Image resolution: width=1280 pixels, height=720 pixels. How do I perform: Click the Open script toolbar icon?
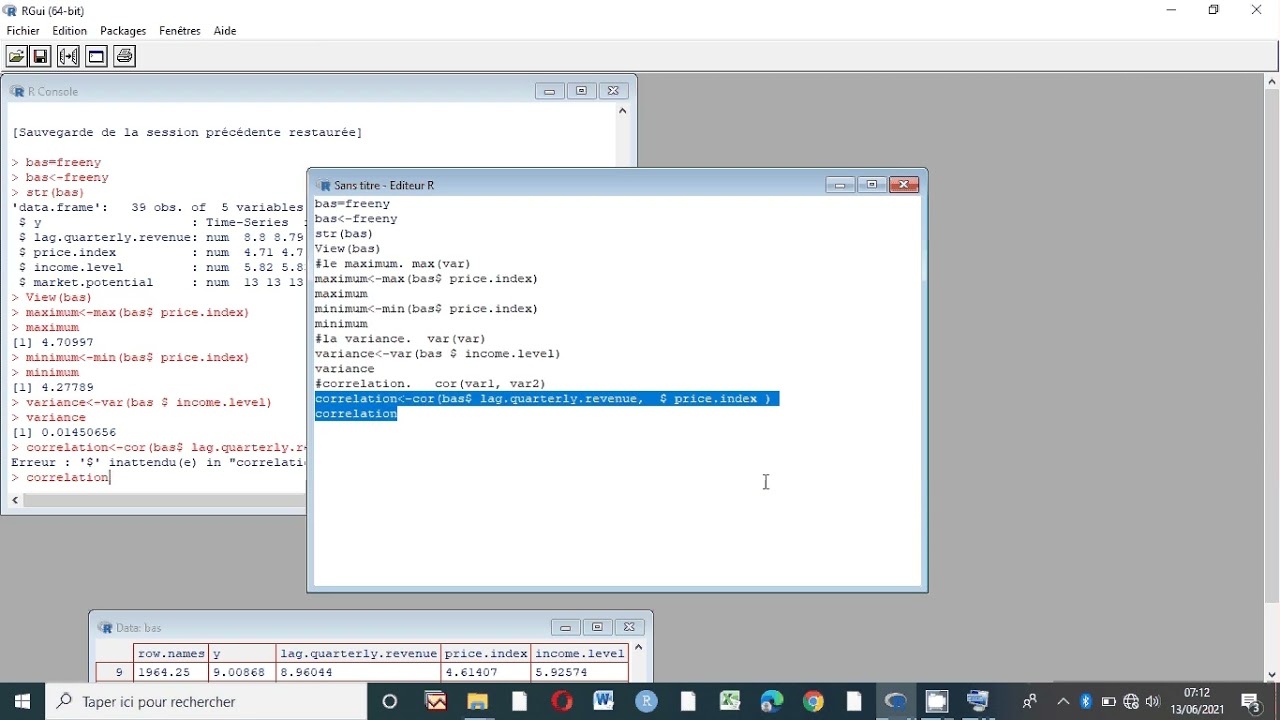point(17,56)
